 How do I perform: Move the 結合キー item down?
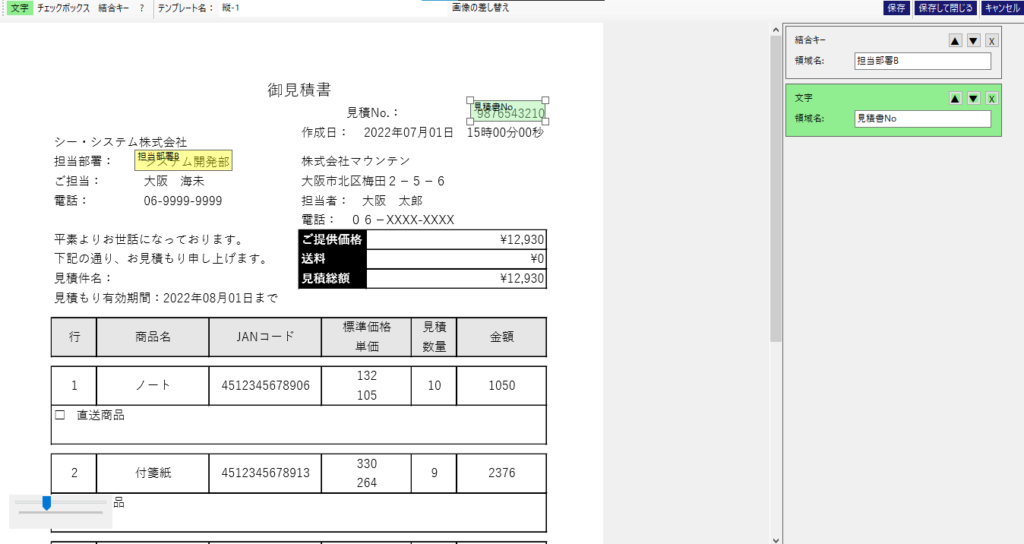pos(973,41)
